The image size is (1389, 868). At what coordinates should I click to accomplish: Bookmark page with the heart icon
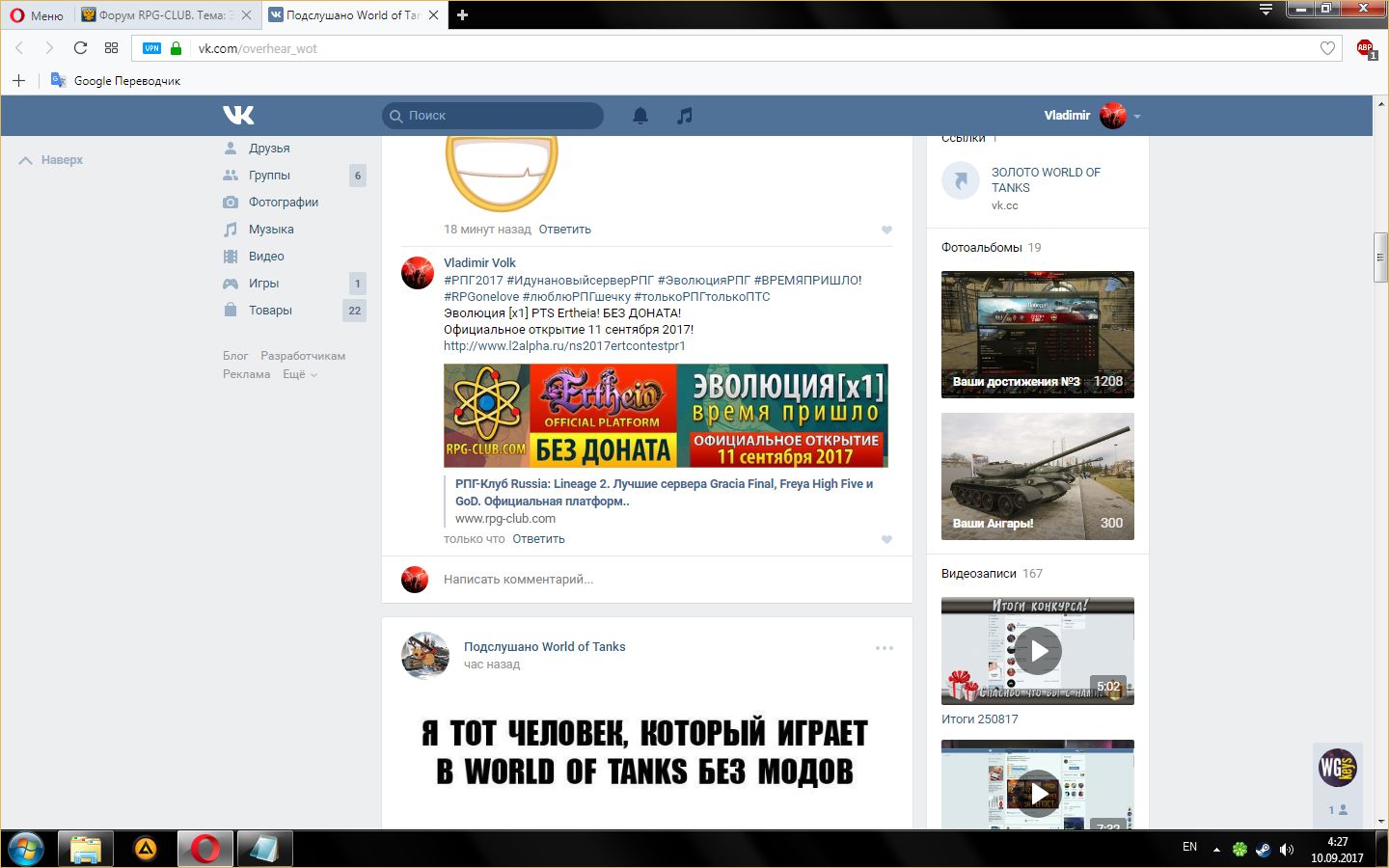point(1327,48)
